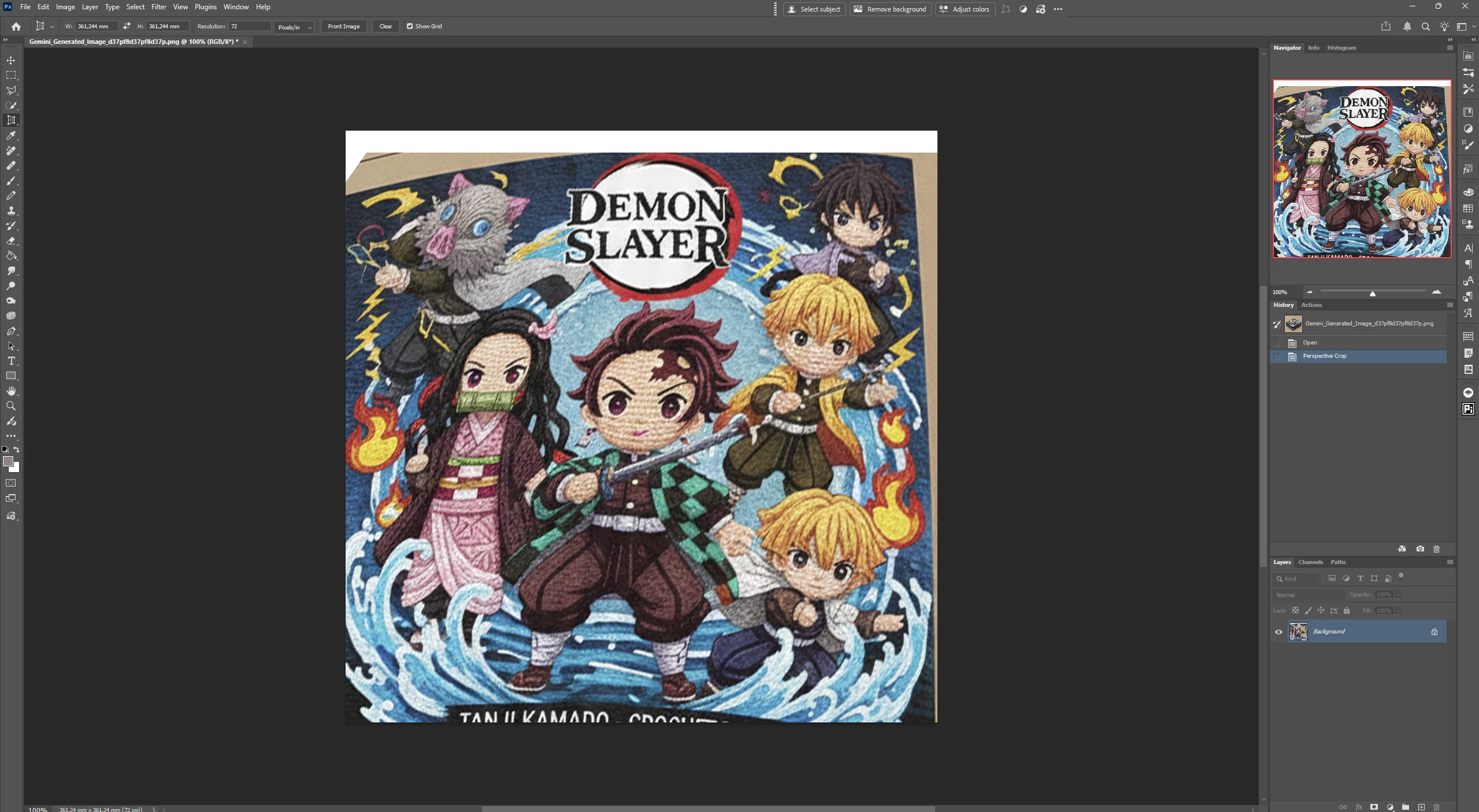Click the Front Image button

click(344, 27)
